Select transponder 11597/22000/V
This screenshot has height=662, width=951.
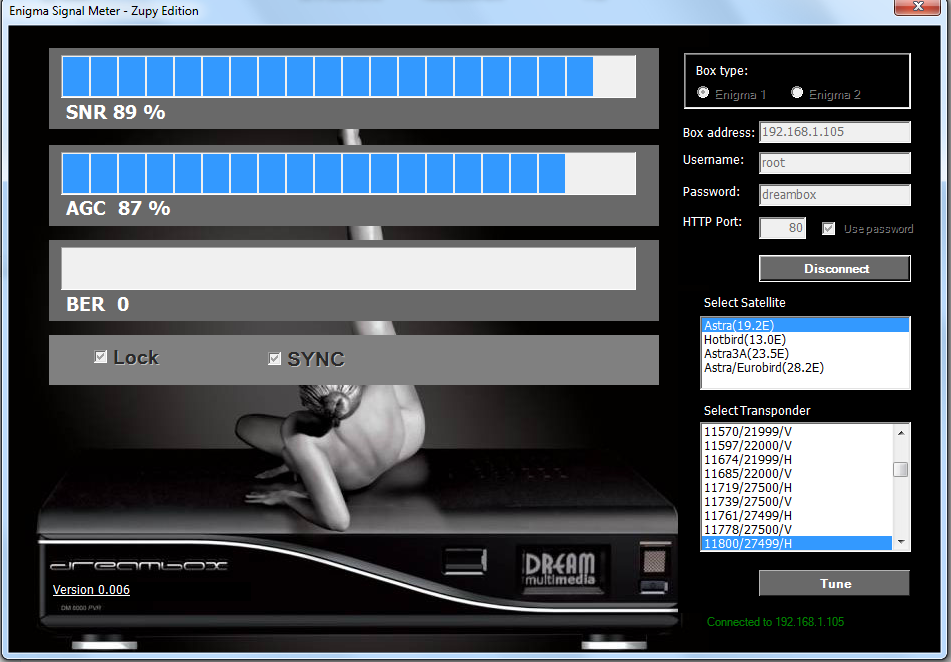(x=796, y=445)
